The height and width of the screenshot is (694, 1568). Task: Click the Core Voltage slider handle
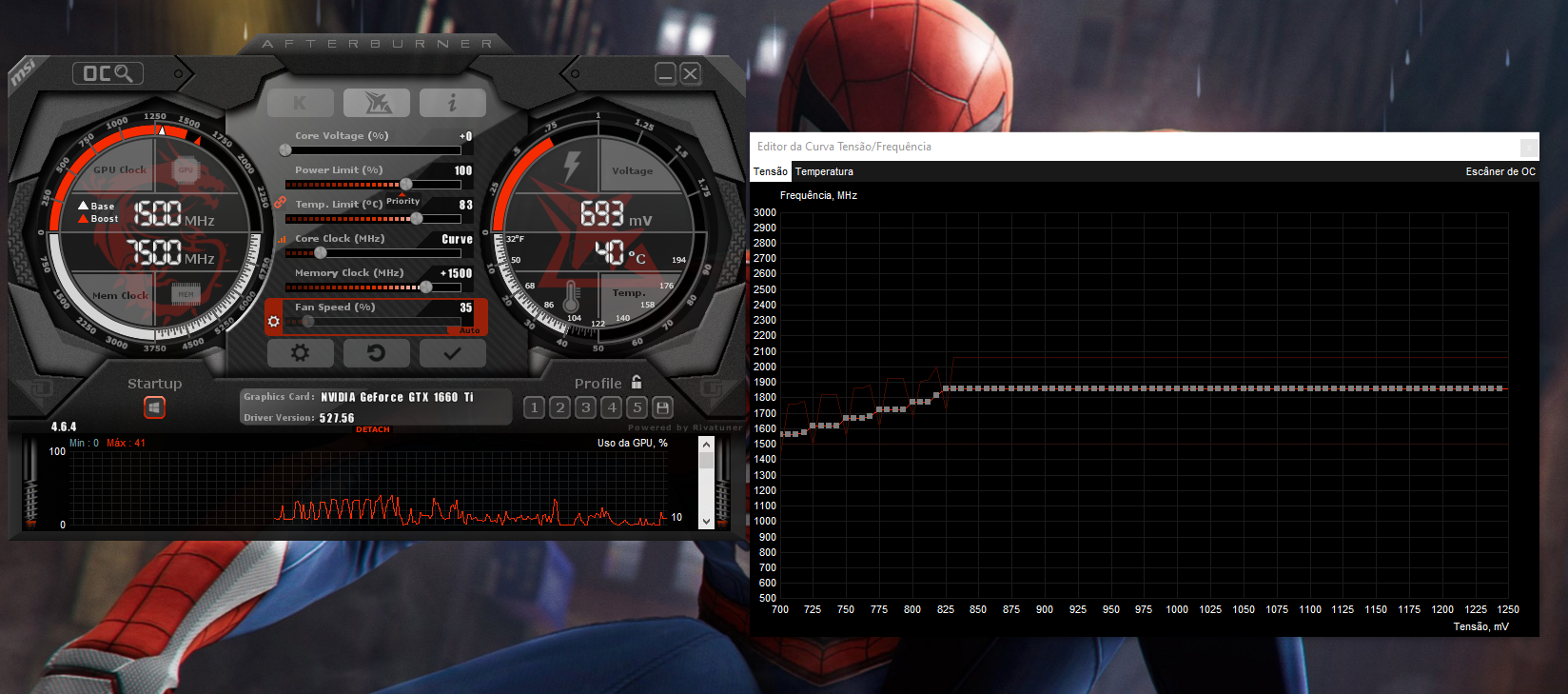(285, 150)
